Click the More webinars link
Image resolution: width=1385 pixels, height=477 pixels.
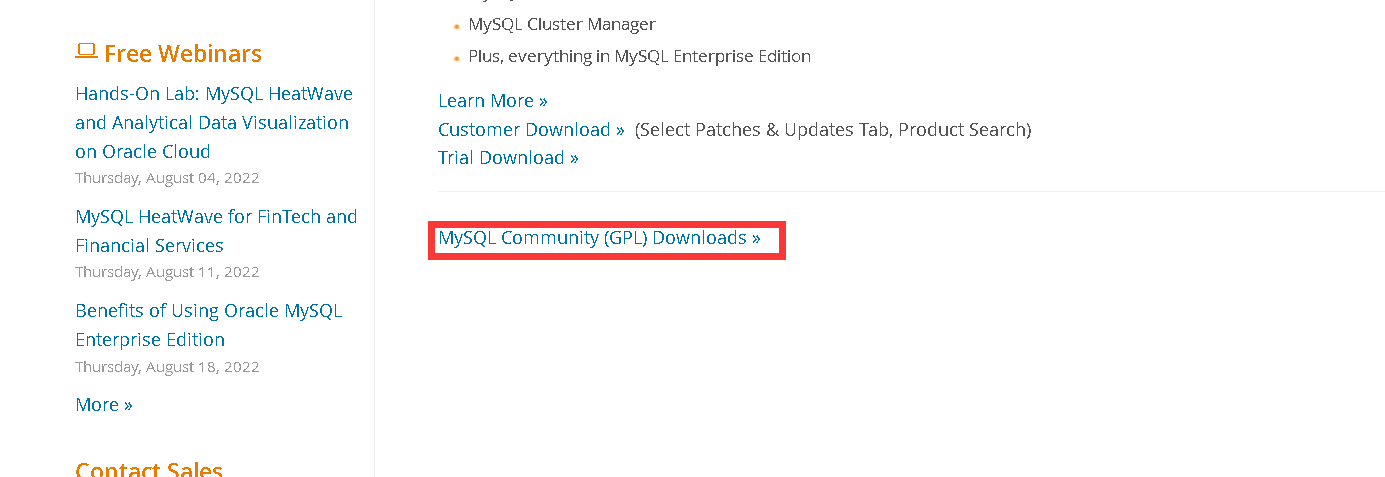coord(104,405)
